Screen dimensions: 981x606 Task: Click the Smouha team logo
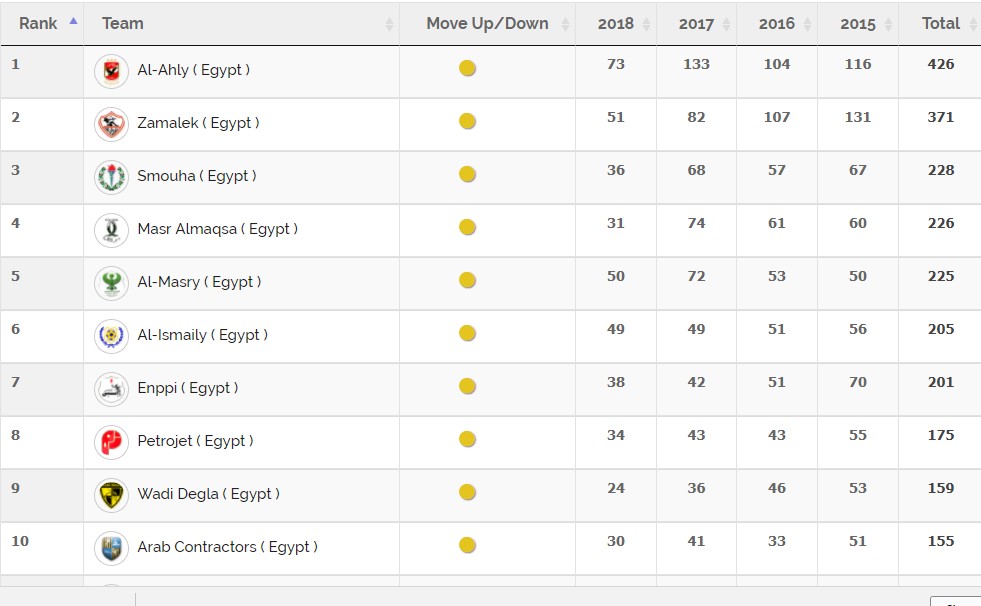(111, 177)
